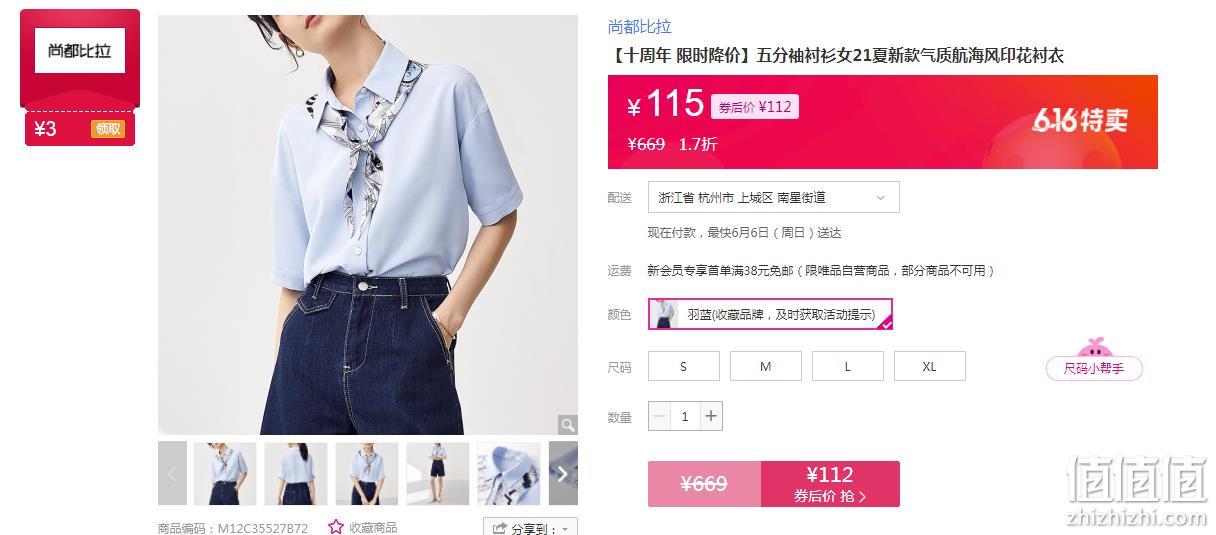Open the 尚都比拉 brand link
This screenshot has width=1216, height=535.
[x=640, y=27]
